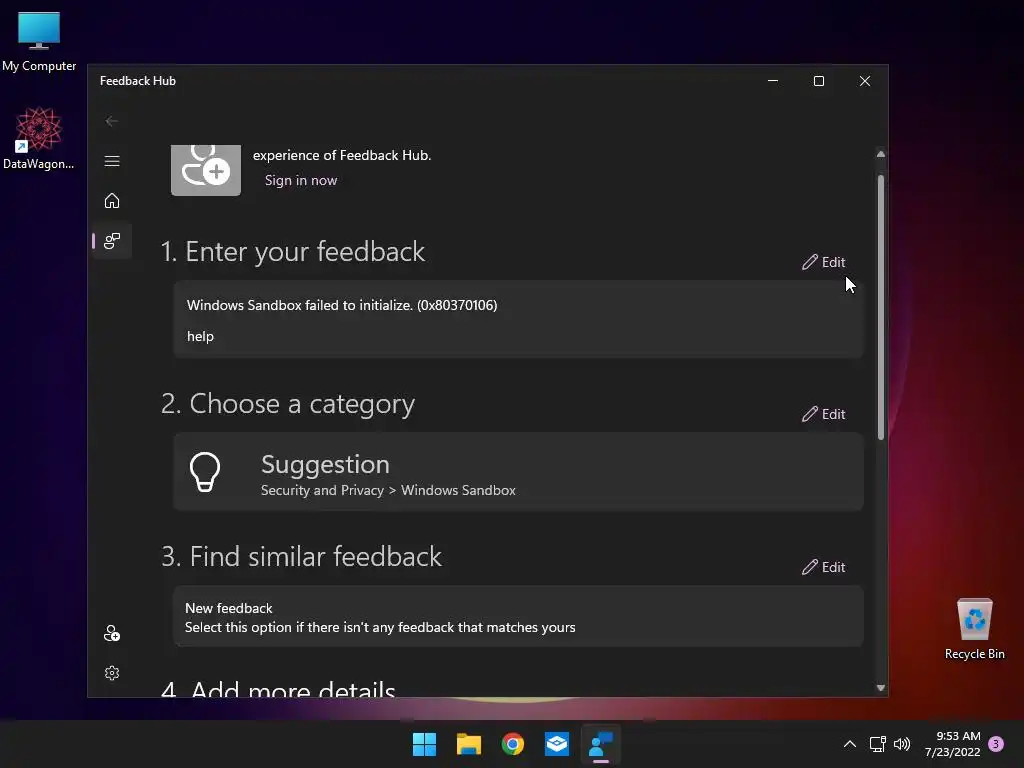Click the '3. Find similar feedback' heading
Screen dimensions: 1024x768
coord(301,557)
